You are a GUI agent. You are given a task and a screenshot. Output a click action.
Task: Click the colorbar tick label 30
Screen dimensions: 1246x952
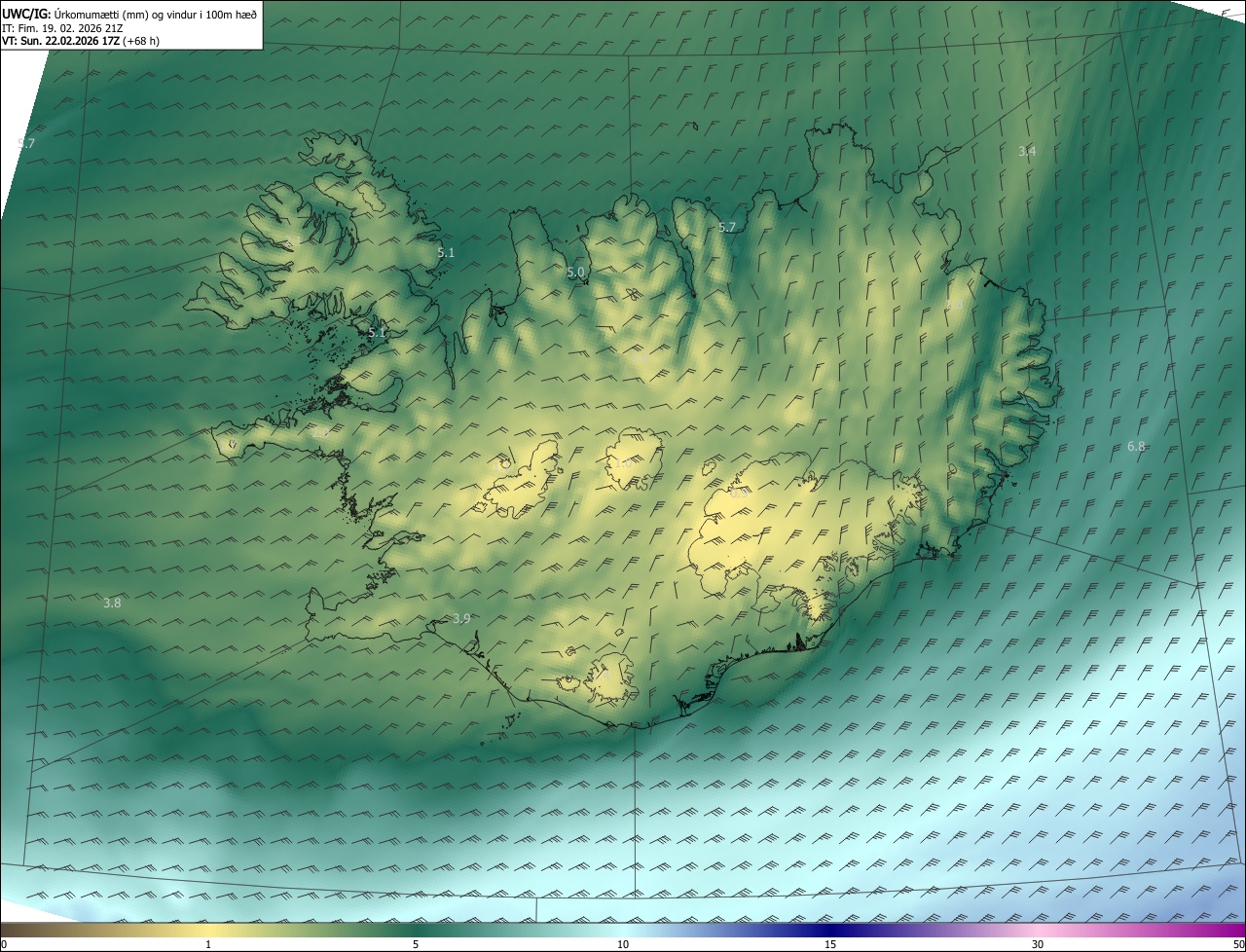[1038, 944]
